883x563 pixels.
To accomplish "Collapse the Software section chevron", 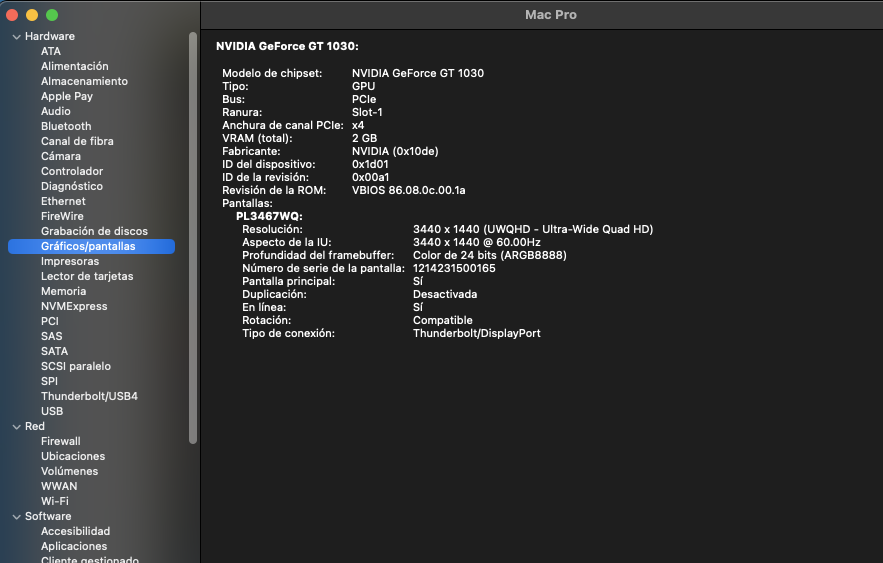I will [x=16, y=517].
